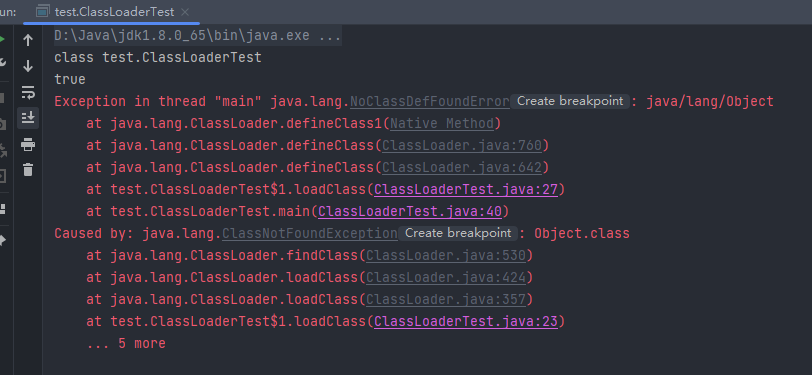Click the Up the Stack Trace arrow
This screenshot has width=812, height=375.
tap(28, 40)
